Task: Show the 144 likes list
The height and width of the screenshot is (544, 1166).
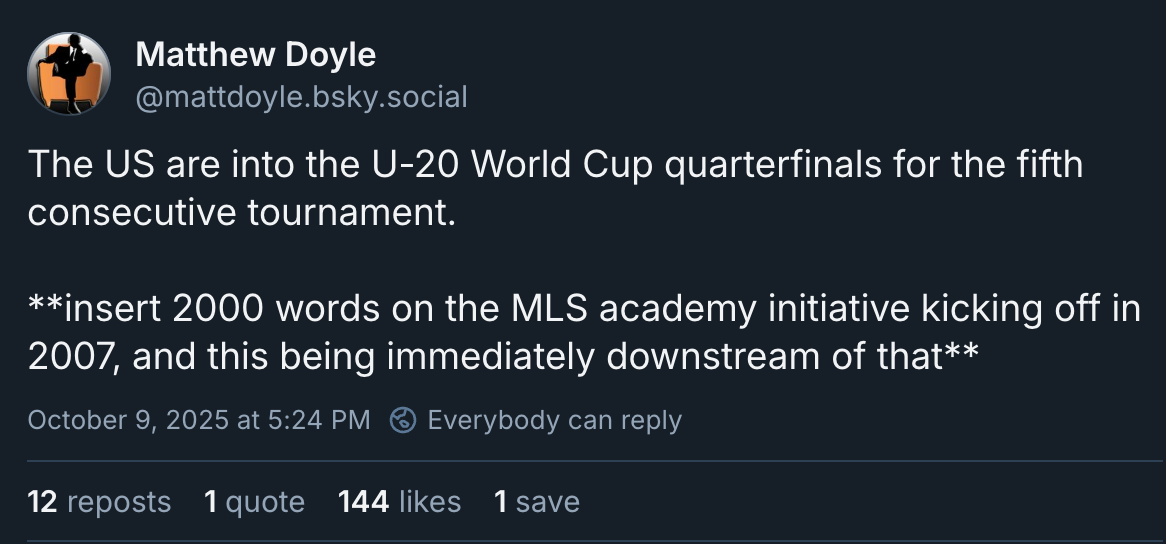Action: point(399,501)
